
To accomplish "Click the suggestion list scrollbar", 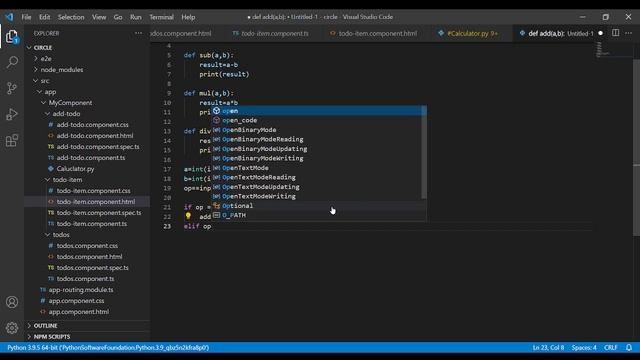I will [424, 152].
